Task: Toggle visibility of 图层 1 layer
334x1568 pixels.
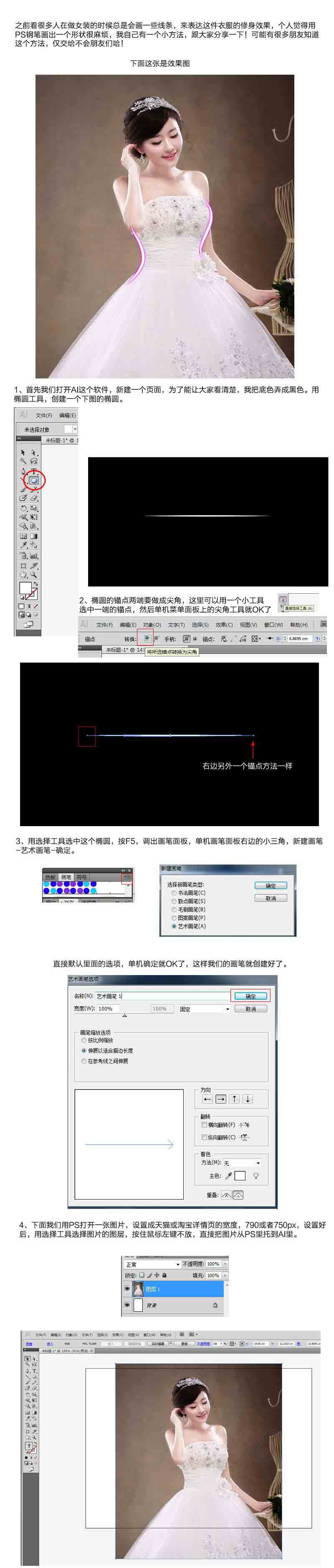Action: [127, 1288]
